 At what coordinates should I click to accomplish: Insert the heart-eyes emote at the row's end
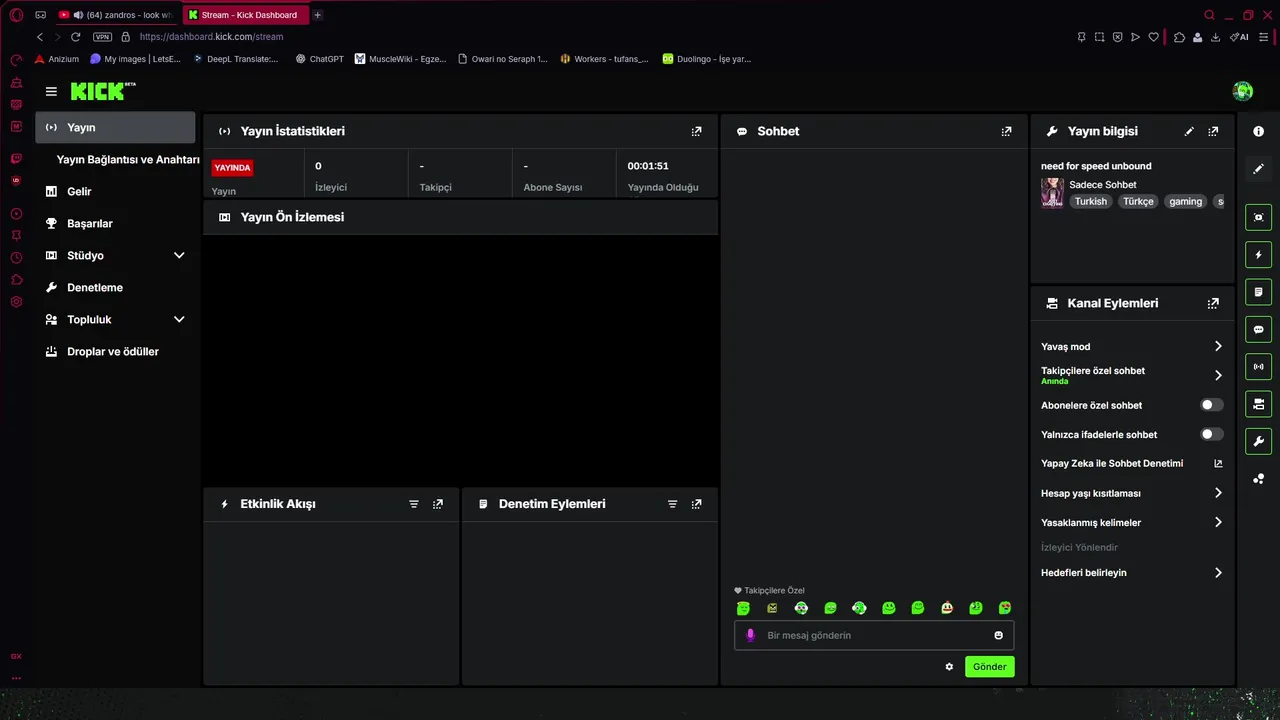tap(1005, 608)
